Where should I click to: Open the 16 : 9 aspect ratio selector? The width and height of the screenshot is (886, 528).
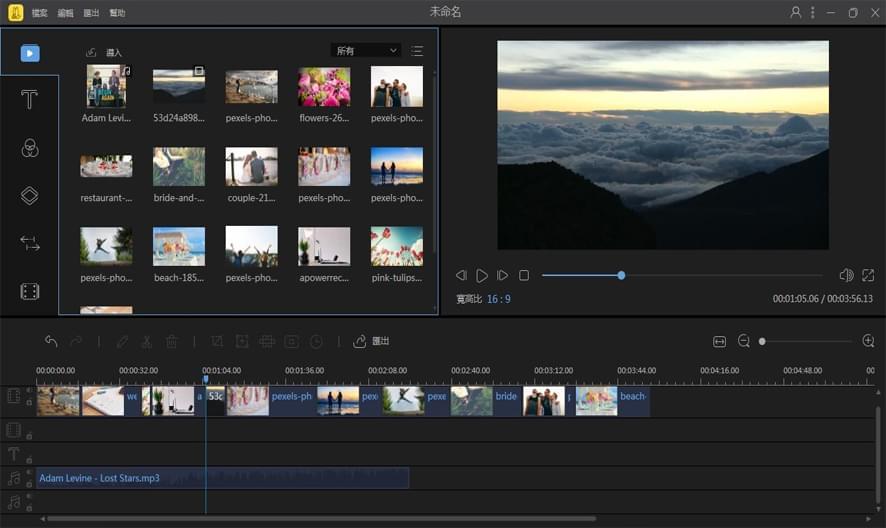500,299
